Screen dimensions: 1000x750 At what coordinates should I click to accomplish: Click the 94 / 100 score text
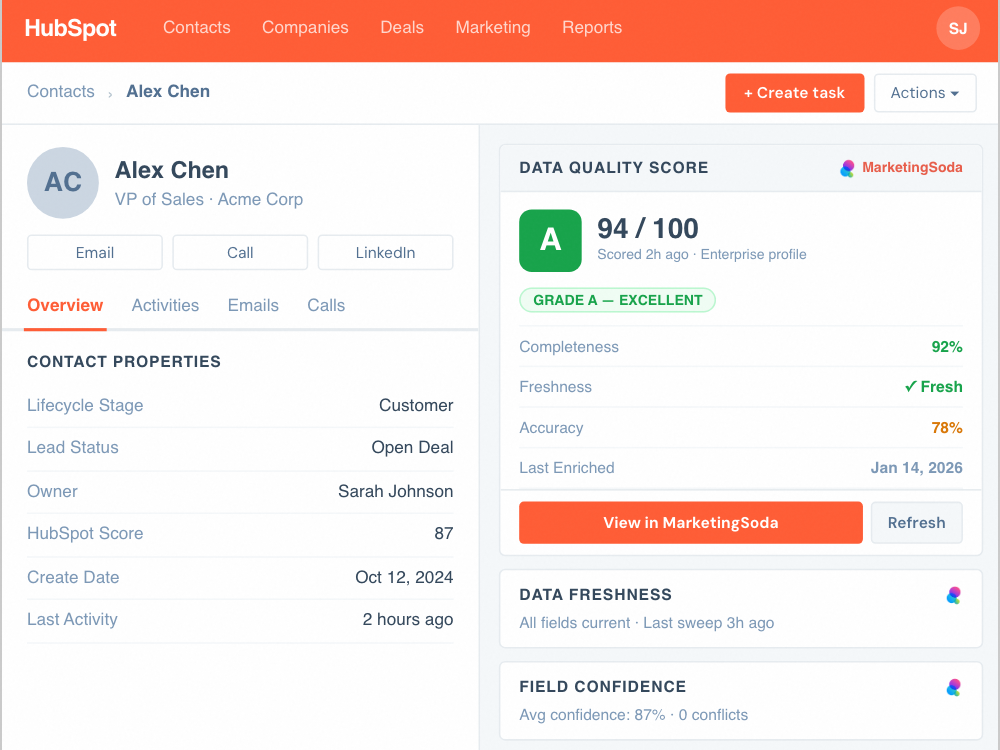point(647,228)
